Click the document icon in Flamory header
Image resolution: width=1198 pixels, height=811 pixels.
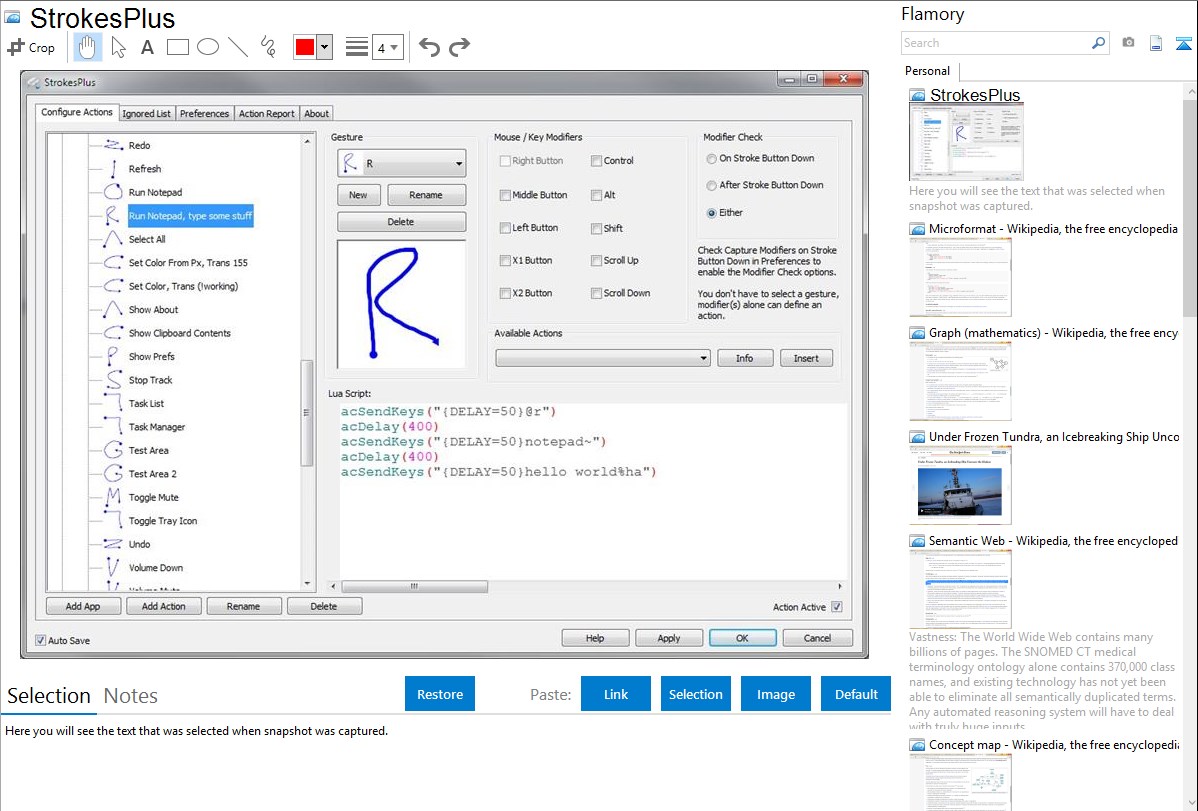[1156, 43]
